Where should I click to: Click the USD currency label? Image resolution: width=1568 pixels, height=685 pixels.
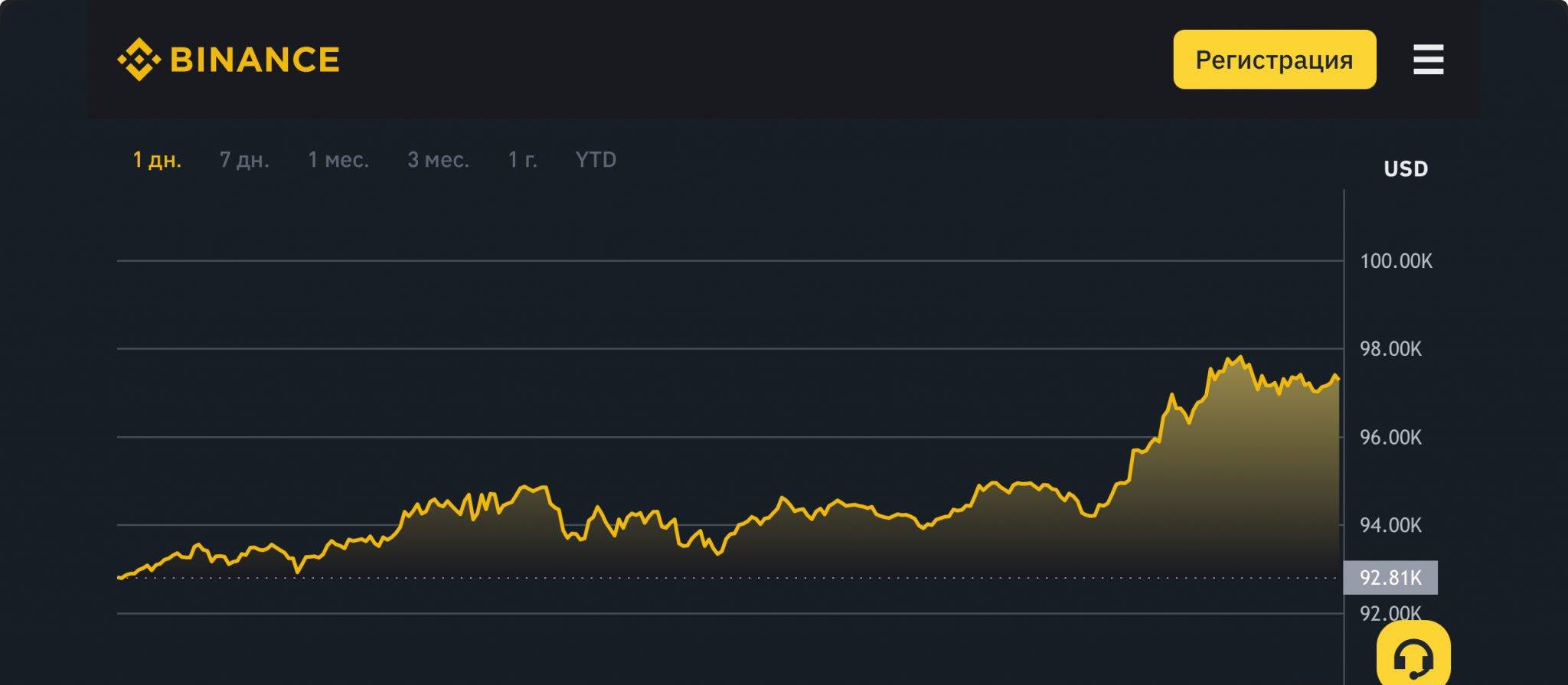pyautogui.click(x=1406, y=169)
